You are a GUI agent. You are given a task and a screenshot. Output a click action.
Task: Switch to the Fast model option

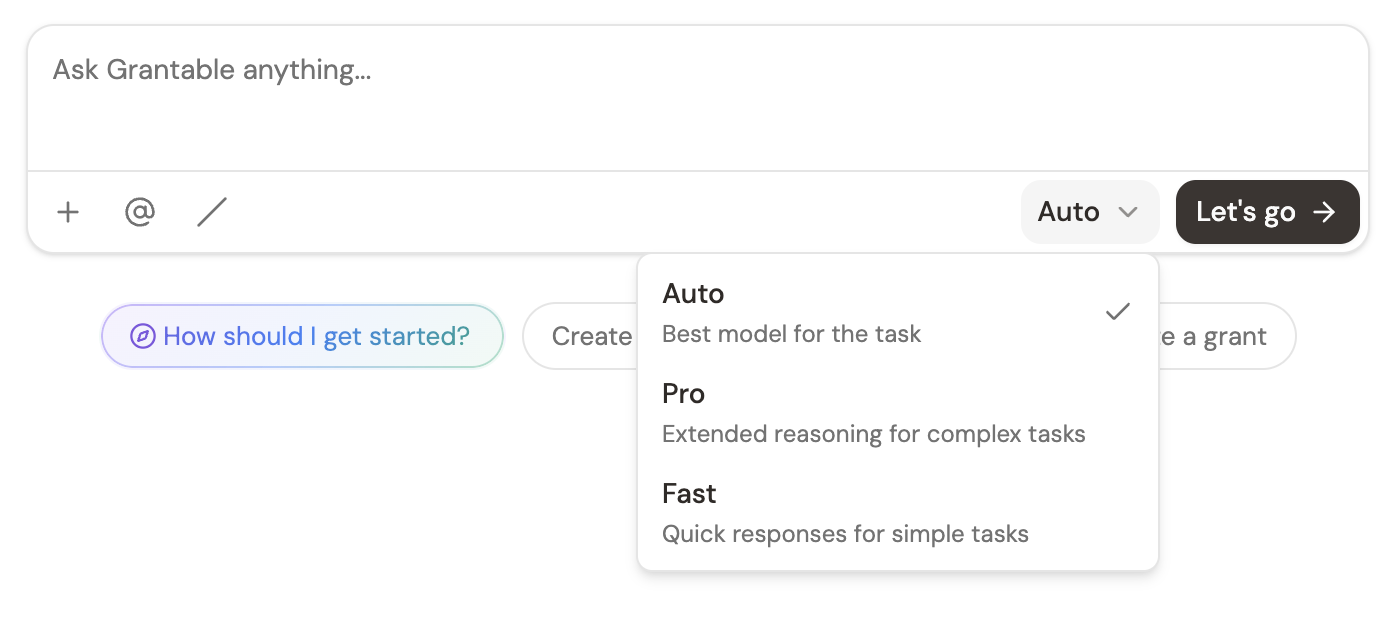tap(690, 494)
